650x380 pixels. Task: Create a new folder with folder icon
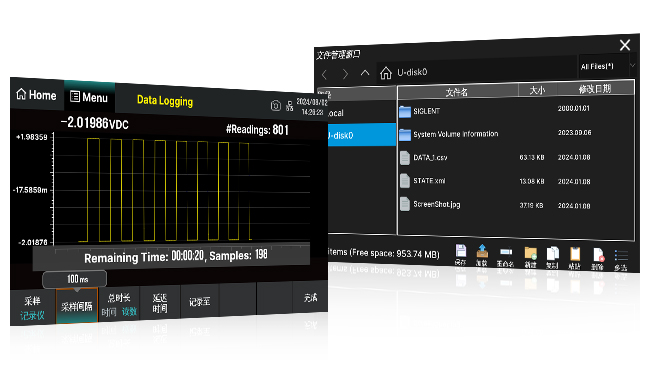530,252
